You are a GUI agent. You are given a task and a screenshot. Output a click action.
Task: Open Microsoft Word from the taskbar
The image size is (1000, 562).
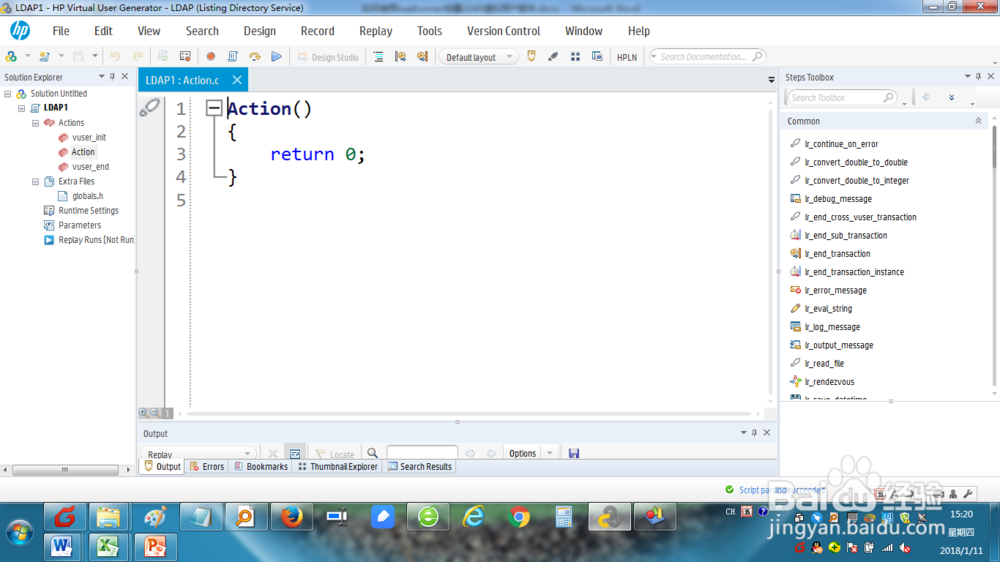62,547
